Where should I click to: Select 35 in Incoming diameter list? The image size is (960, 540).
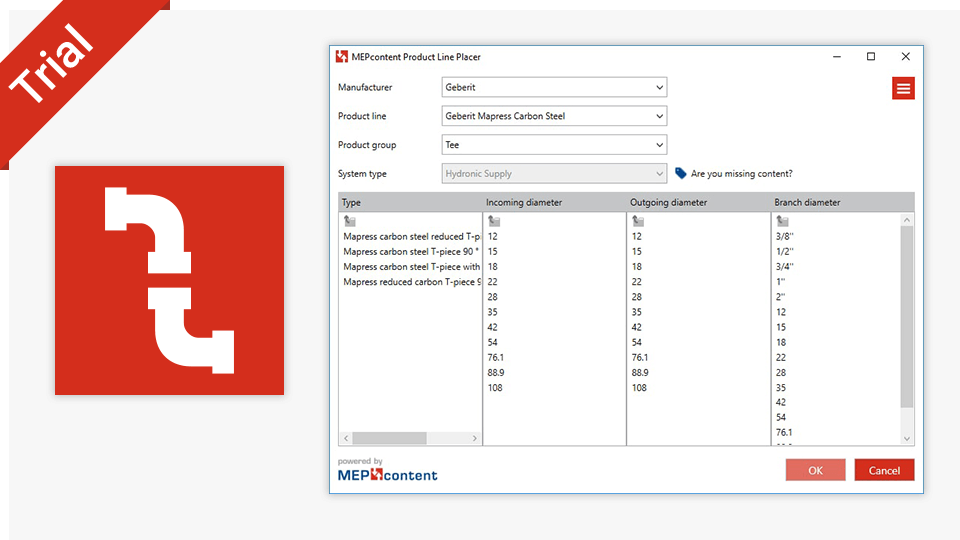coord(492,312)
